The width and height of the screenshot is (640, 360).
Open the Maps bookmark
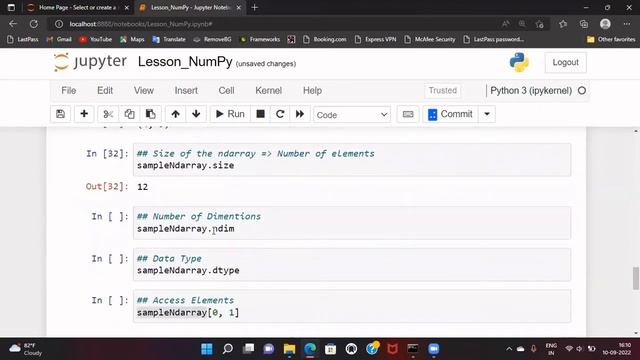[132, 39]
